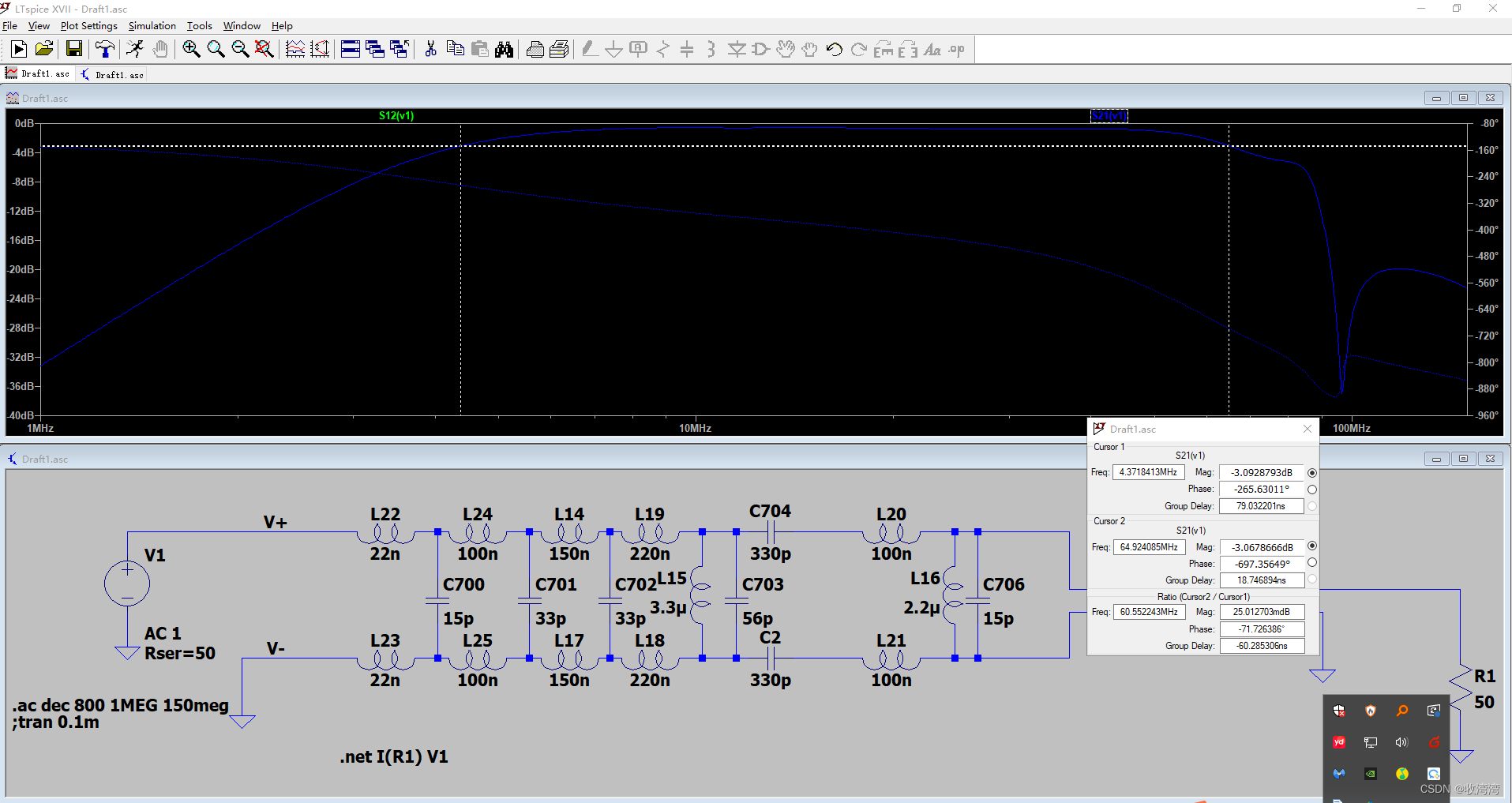Viewport: 1512px width, 803px height.
Task: Click the .ac dec 800 directive text
Action: [121, 705]
